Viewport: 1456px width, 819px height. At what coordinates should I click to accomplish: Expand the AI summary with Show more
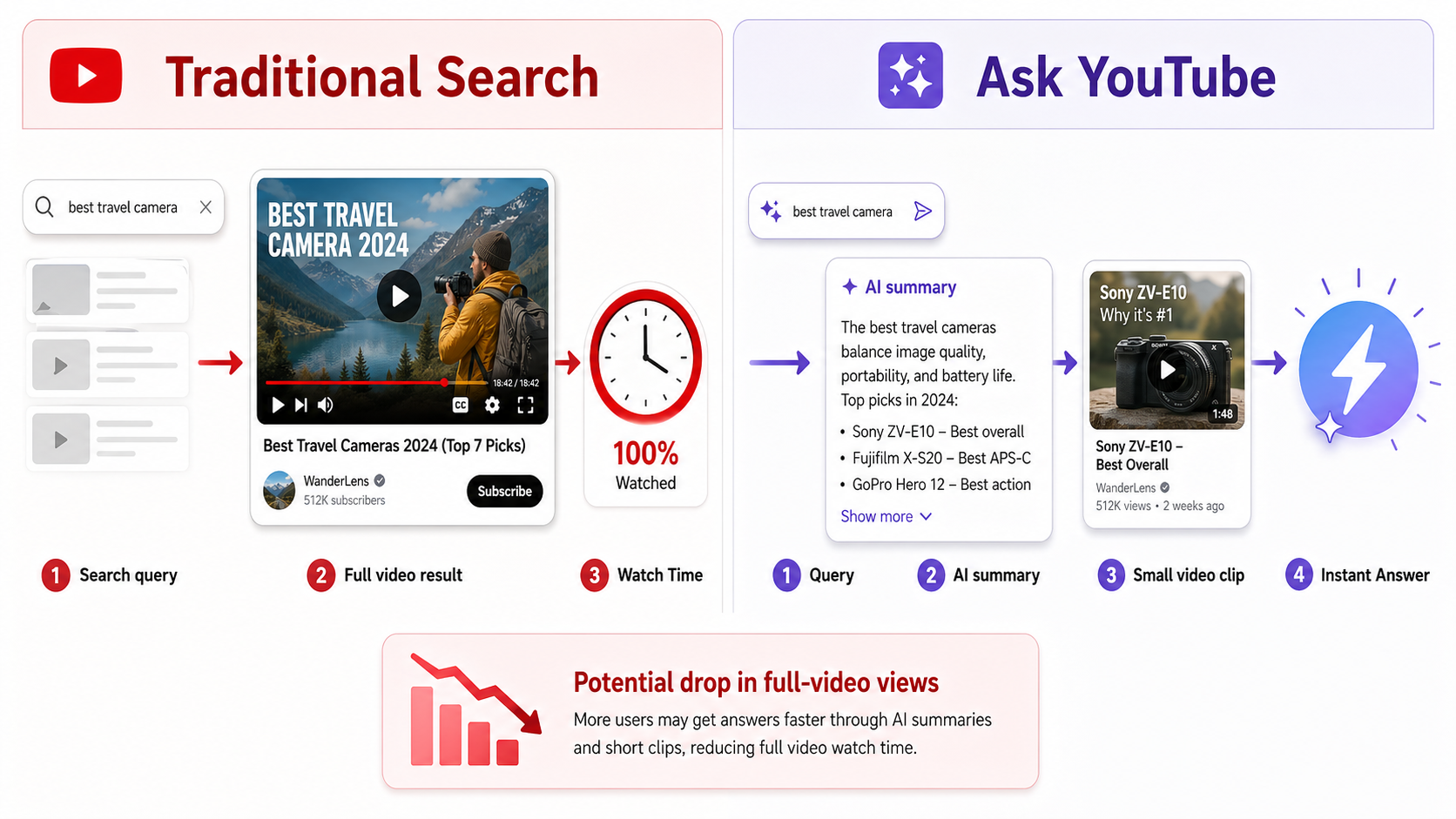click(x=886, y=516)
